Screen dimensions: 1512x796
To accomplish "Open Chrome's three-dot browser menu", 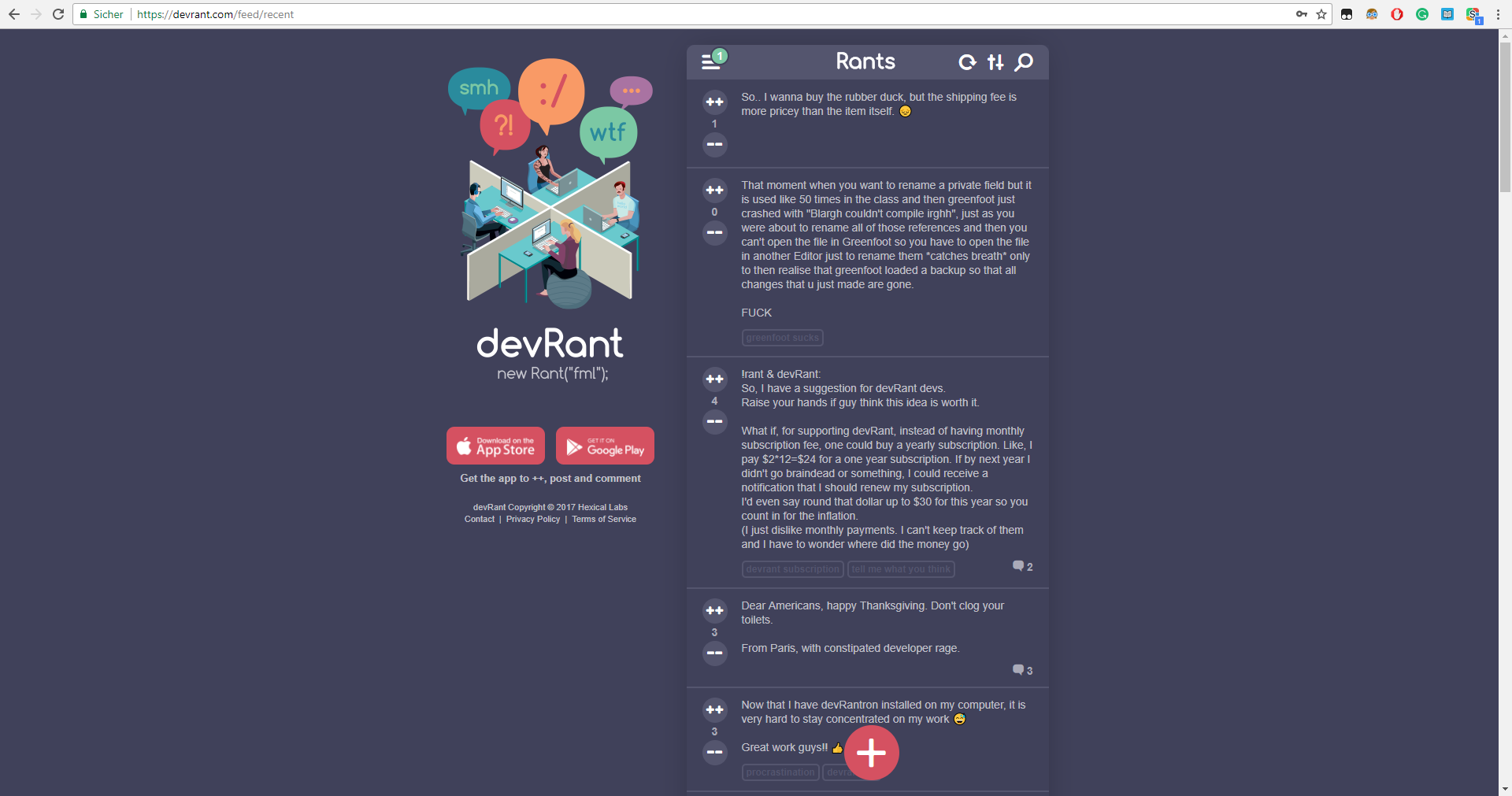I will point(1497,14).
